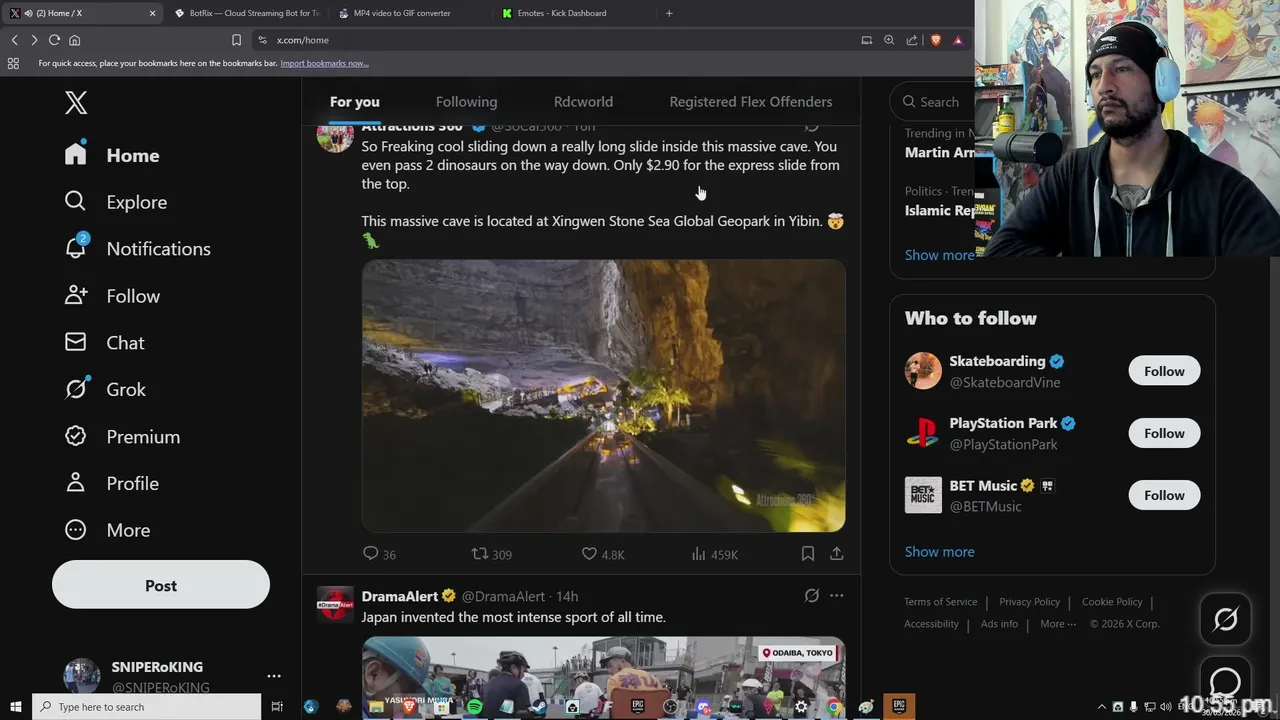Click Show more under trending topics

click(x=939, y=255)
